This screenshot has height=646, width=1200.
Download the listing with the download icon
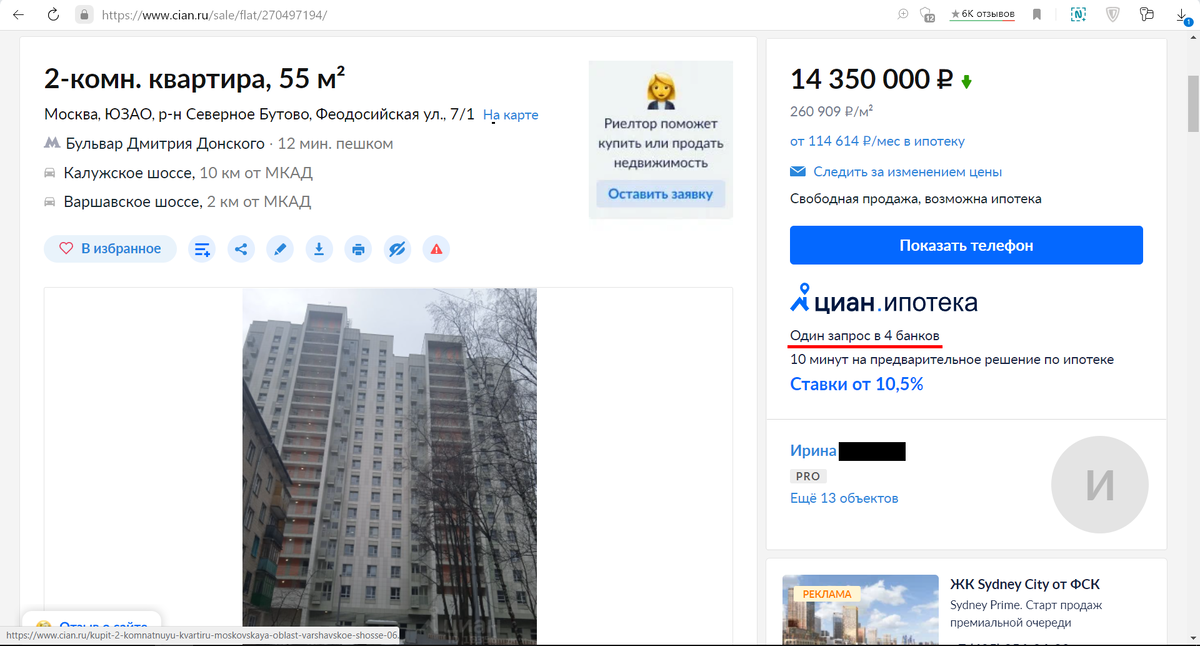coord(319,249)
